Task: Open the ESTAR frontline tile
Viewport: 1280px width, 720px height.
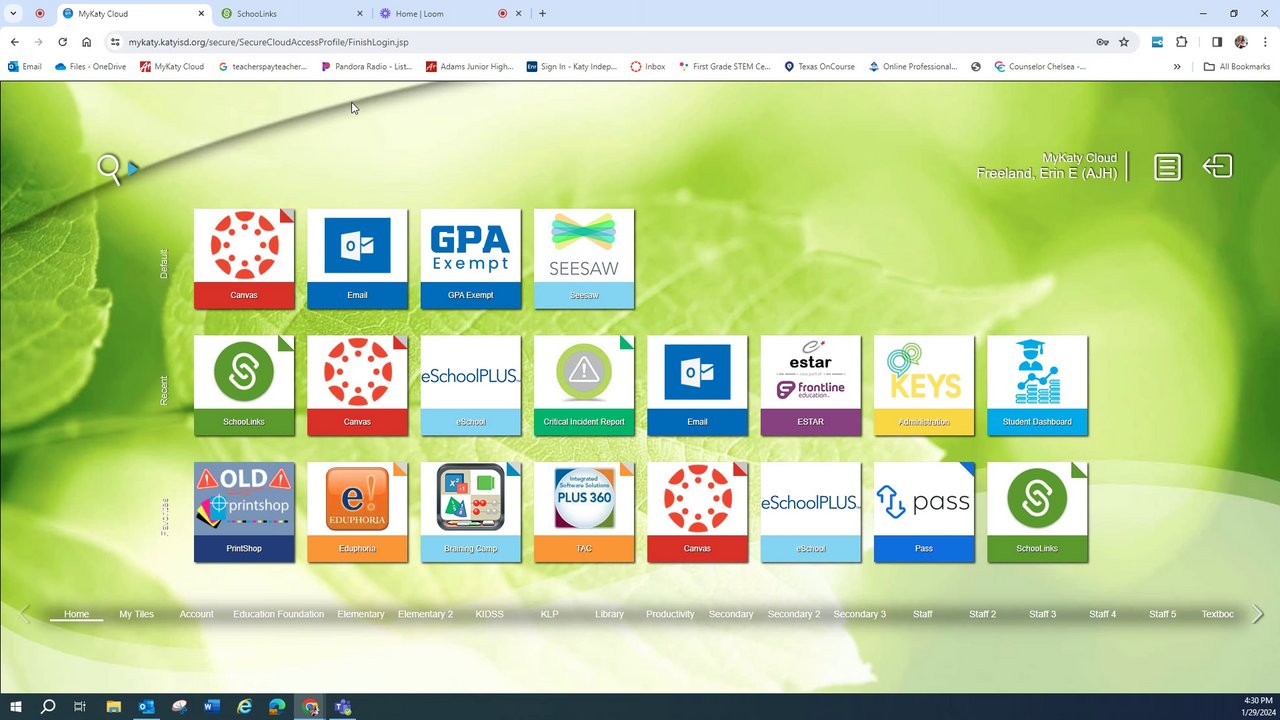Action: (x=811, y=385)
